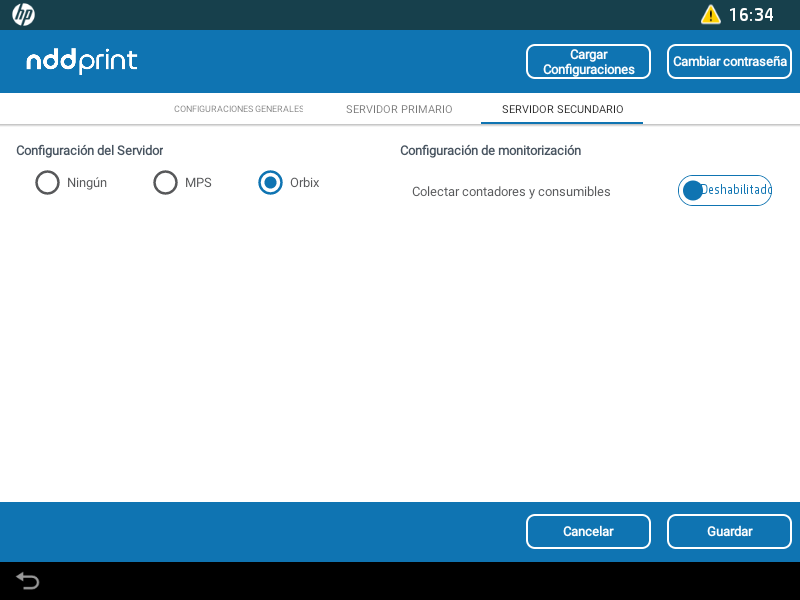Go to Servidor Secundario tab

click(x=562, y=109)
